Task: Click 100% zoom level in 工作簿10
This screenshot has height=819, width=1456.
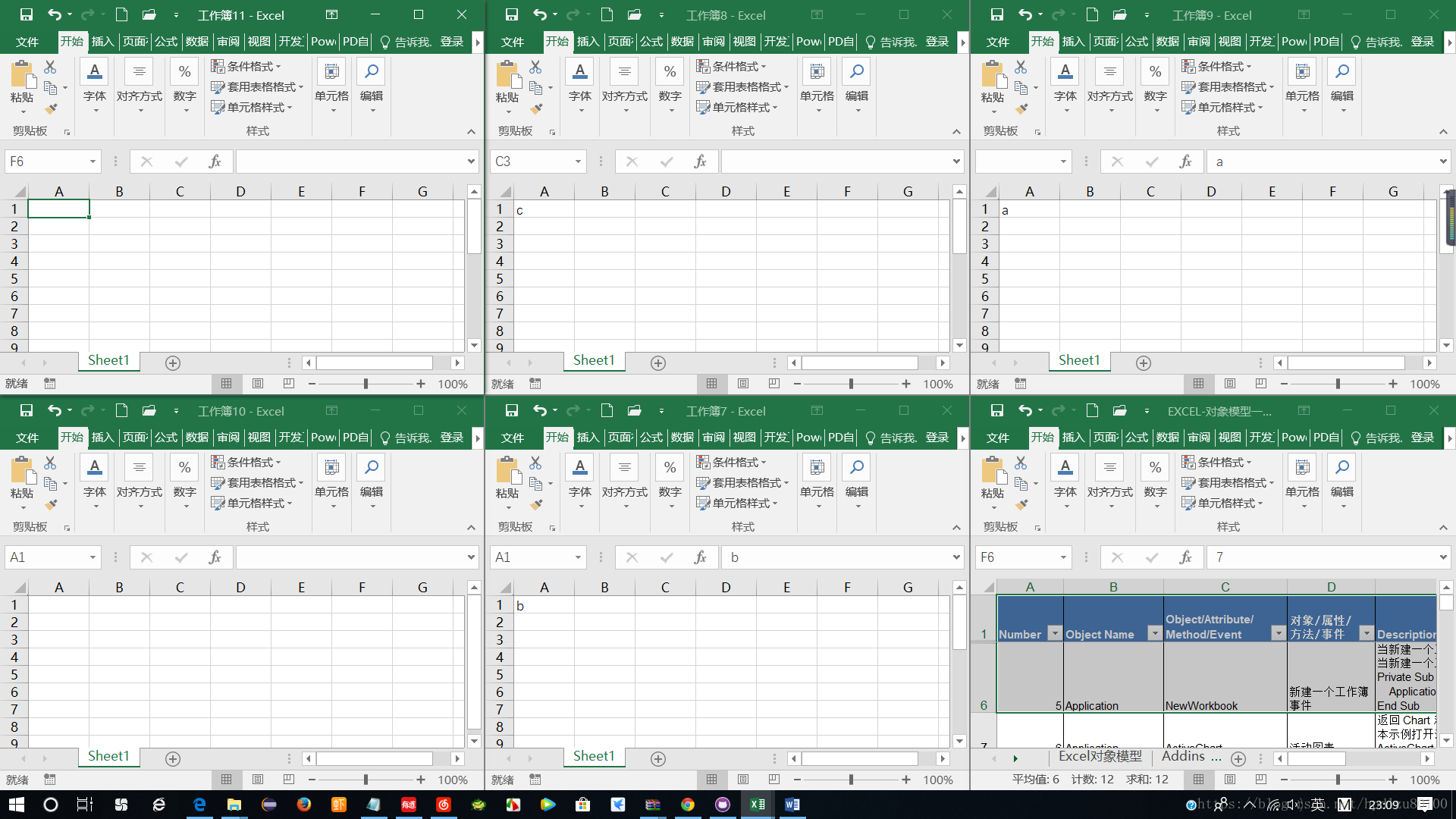Action: click(453, 780)
